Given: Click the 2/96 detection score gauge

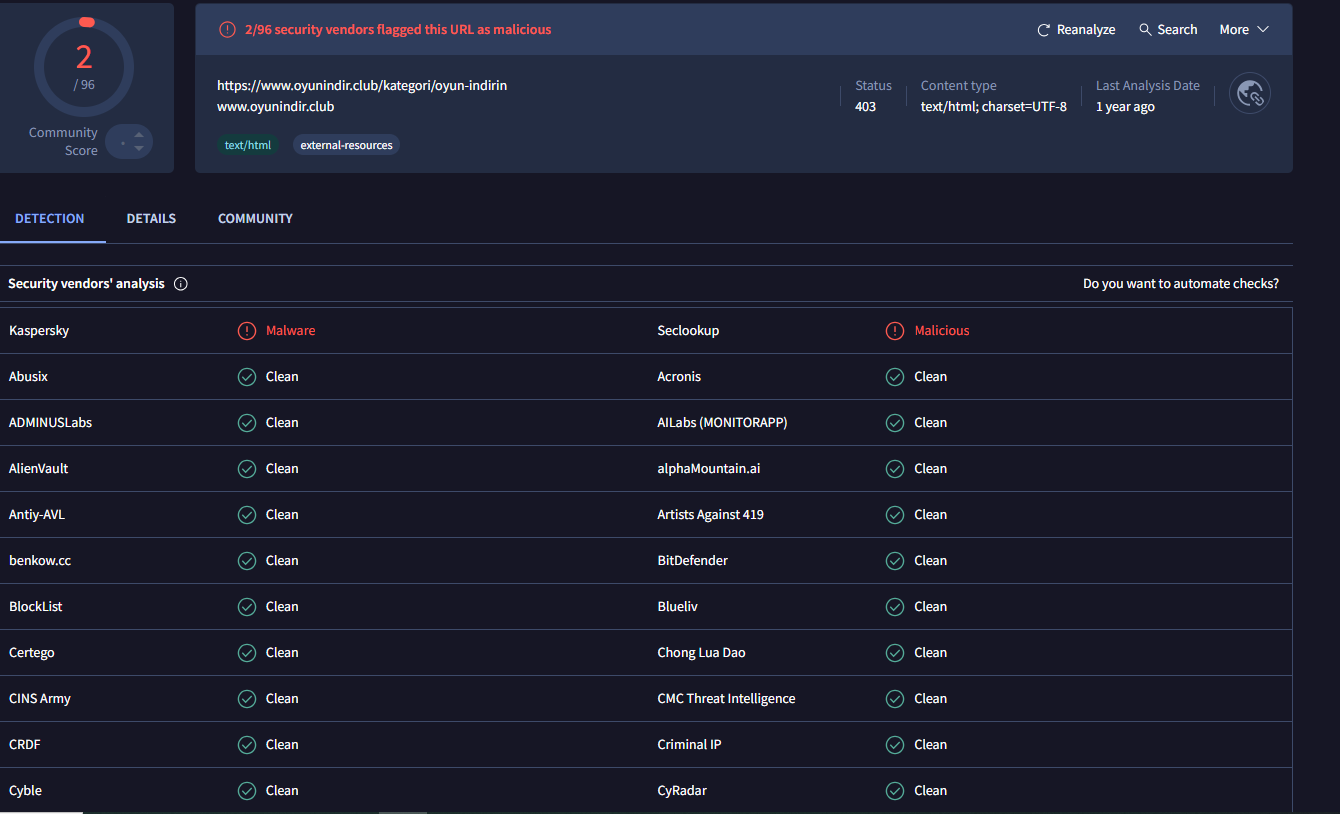Looking at the screenshot, I should pyautogui.click(x=84, y=66).
